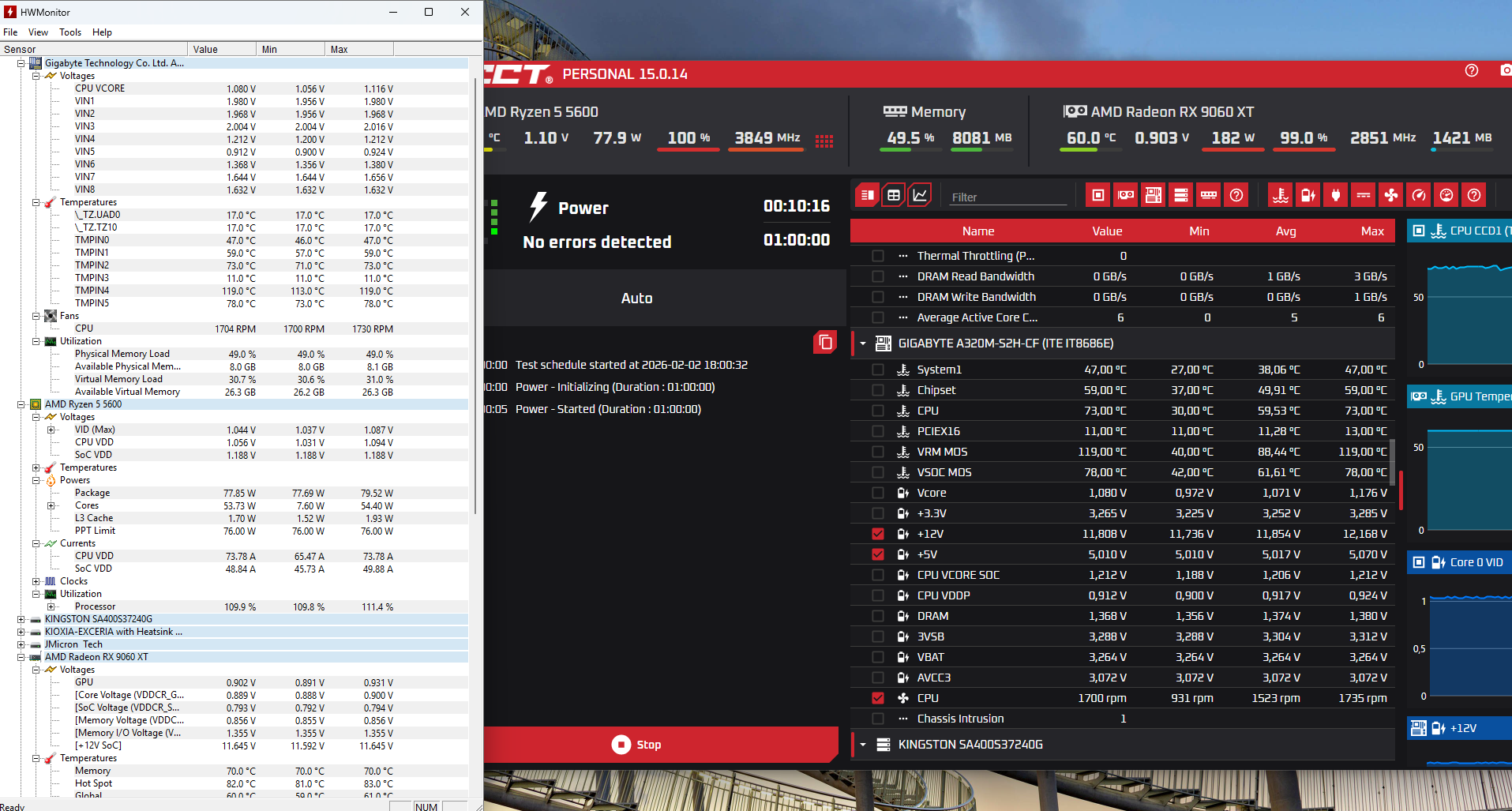Image resolution: width=1512 pixels, height=811 pixels.
Task: Click the unknown device filter icon
Action: (x=1236, y=195)
